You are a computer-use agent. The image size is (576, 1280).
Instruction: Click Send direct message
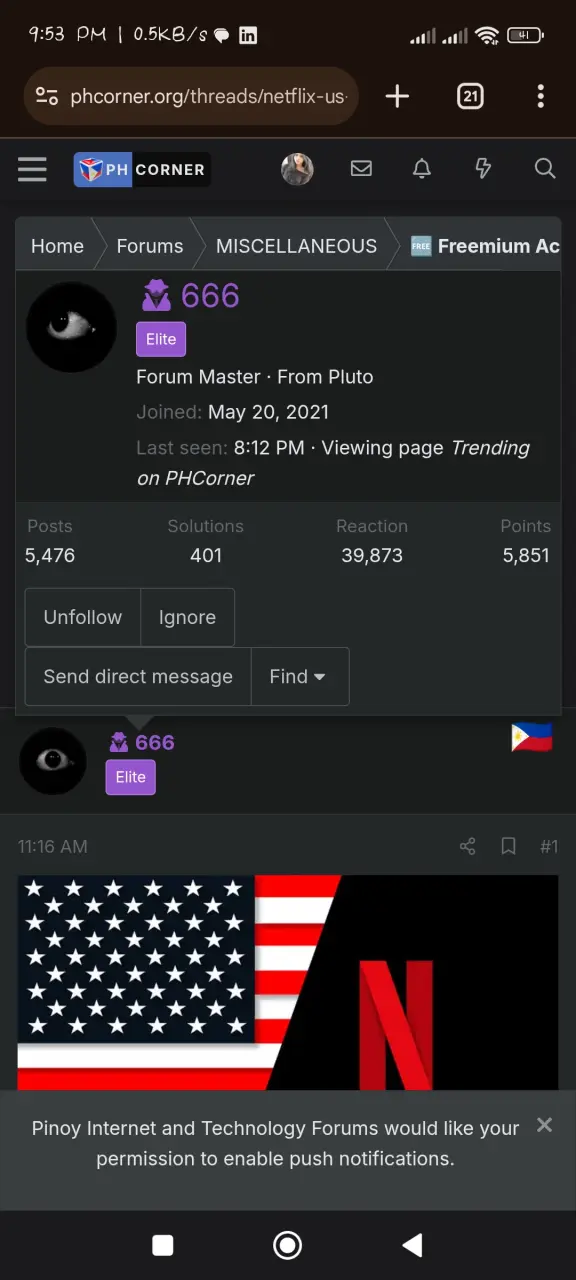pos(138,676)
